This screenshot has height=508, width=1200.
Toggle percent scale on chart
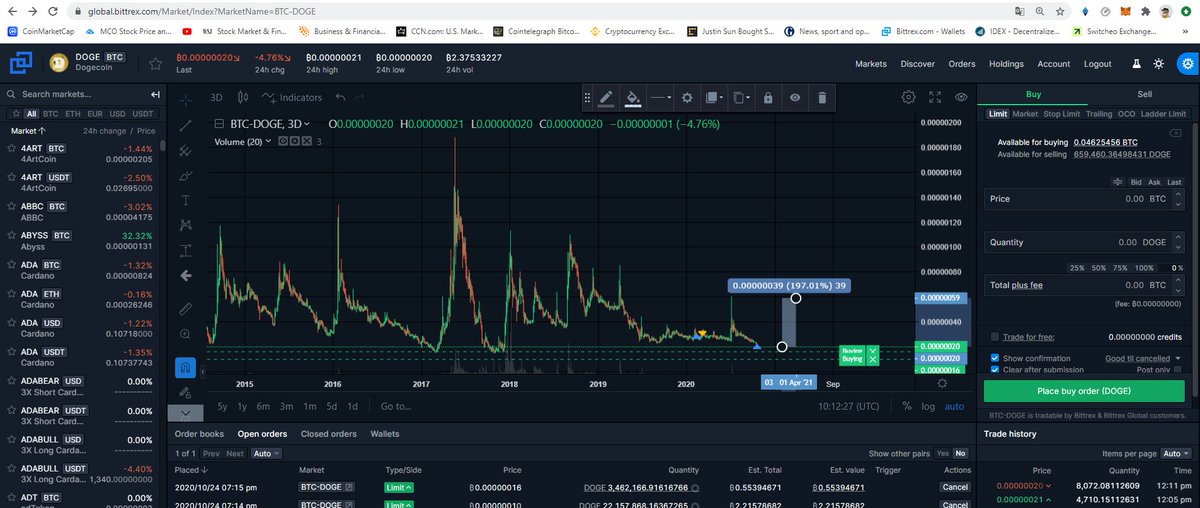coord(906,406)
